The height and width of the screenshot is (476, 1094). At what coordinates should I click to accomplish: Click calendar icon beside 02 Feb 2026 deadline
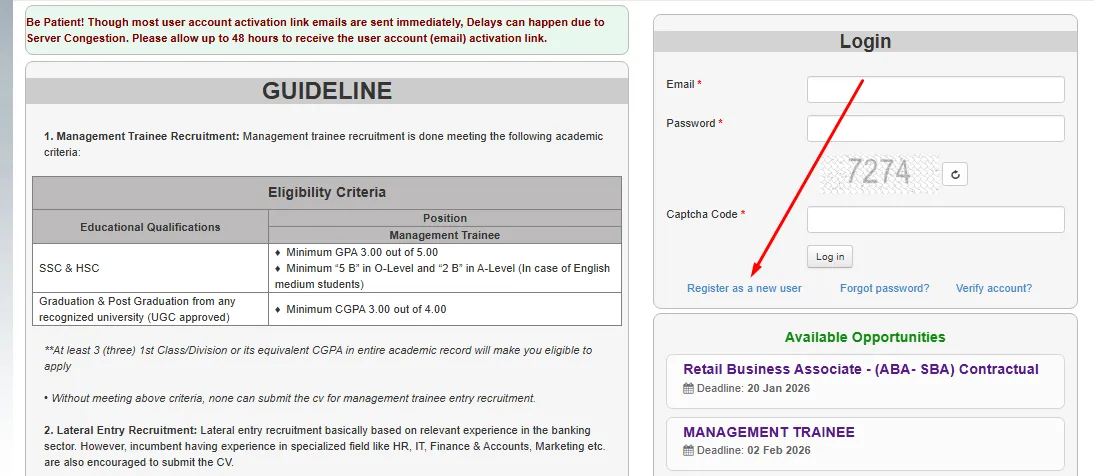[688, 452]
